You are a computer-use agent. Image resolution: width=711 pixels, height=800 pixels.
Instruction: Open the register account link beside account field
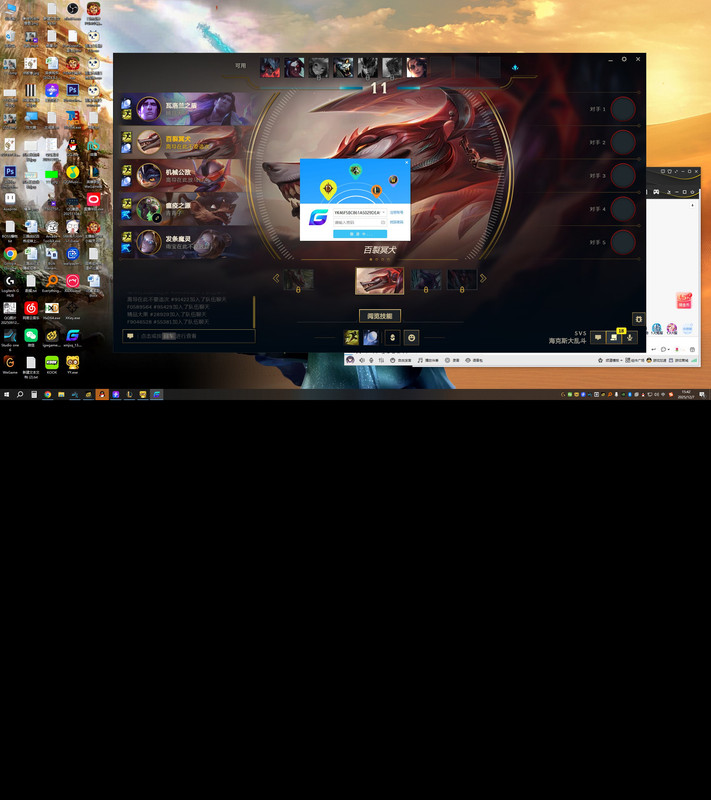(396, 212)
